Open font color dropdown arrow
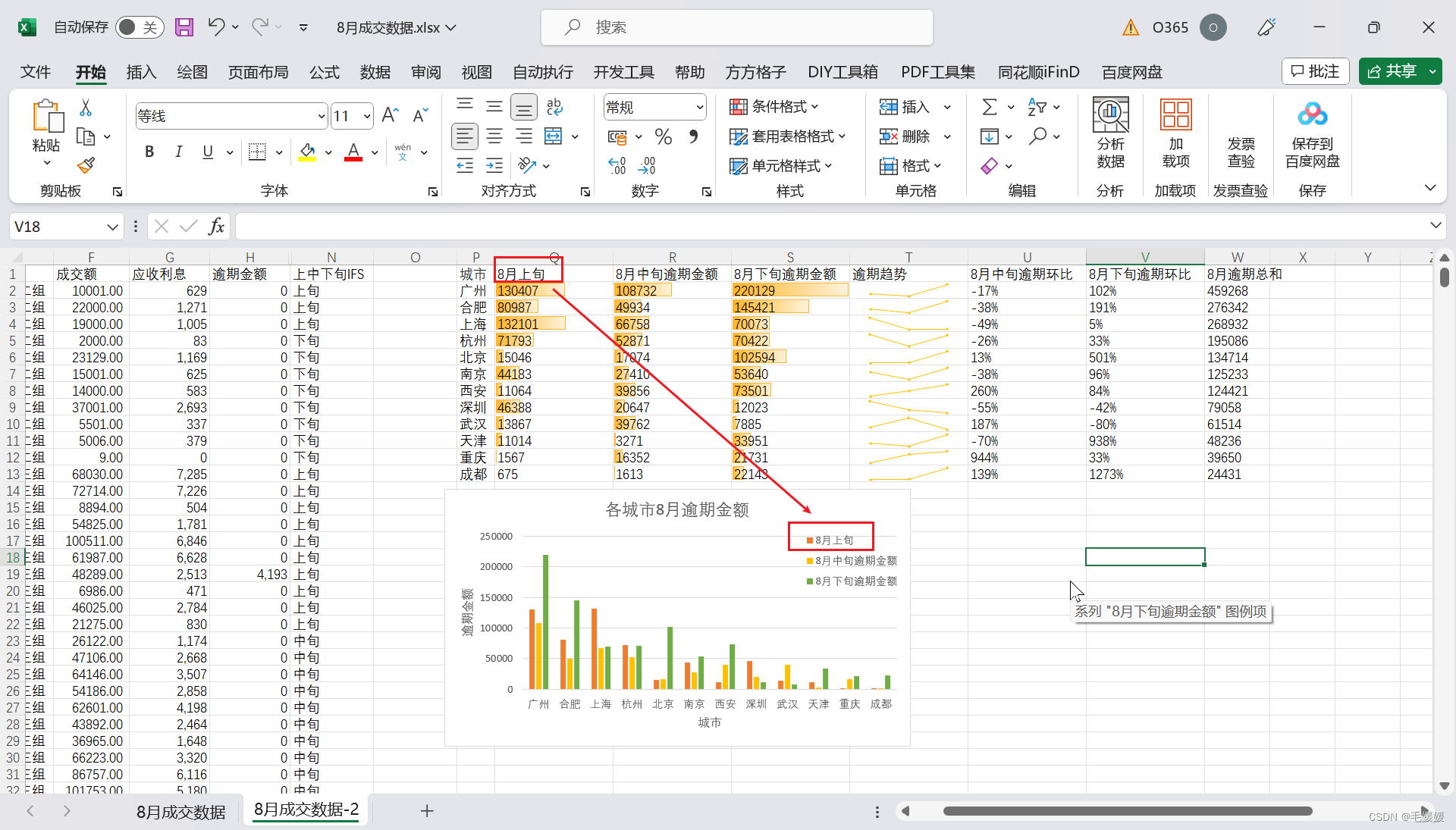The image size is (1456, 830). coord(375,152)
